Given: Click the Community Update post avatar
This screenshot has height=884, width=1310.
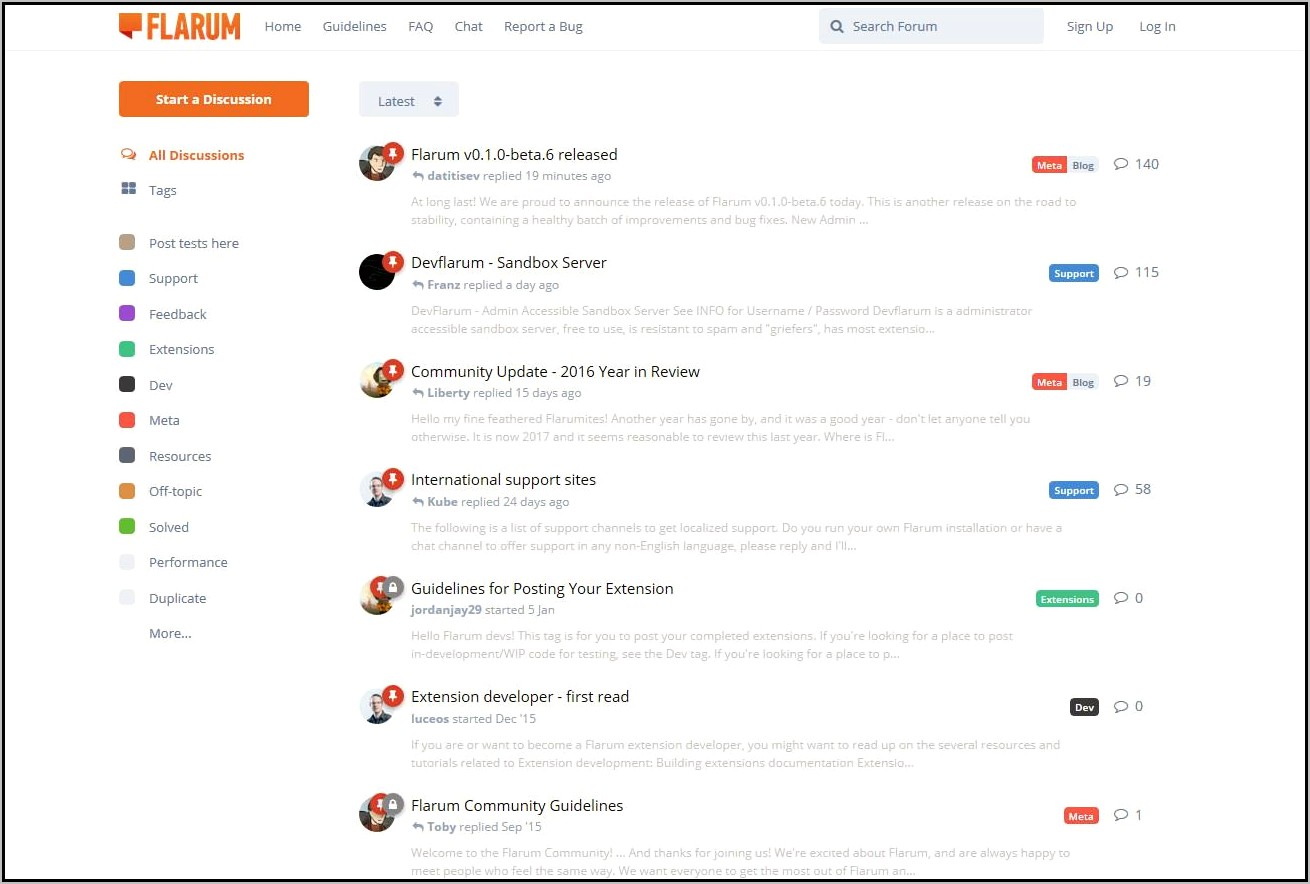Looking at the screenshot, I should (376, 380).
